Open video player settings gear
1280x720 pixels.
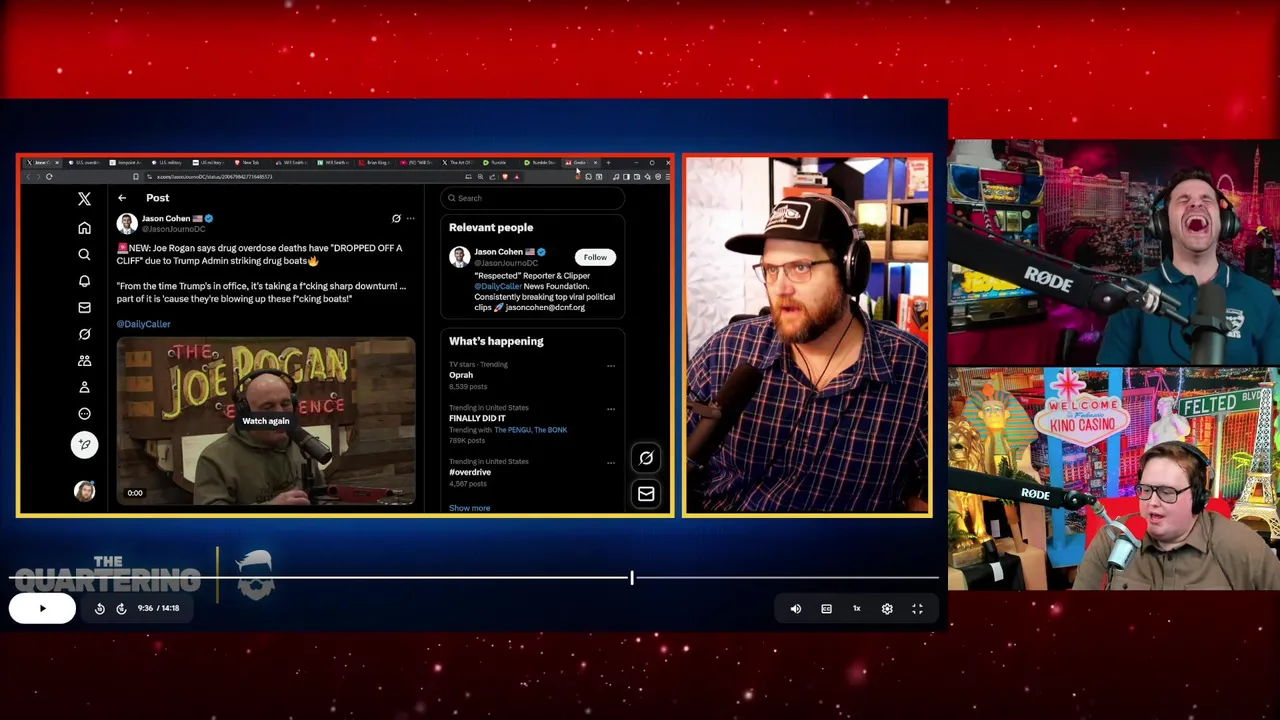pos(887,608)
